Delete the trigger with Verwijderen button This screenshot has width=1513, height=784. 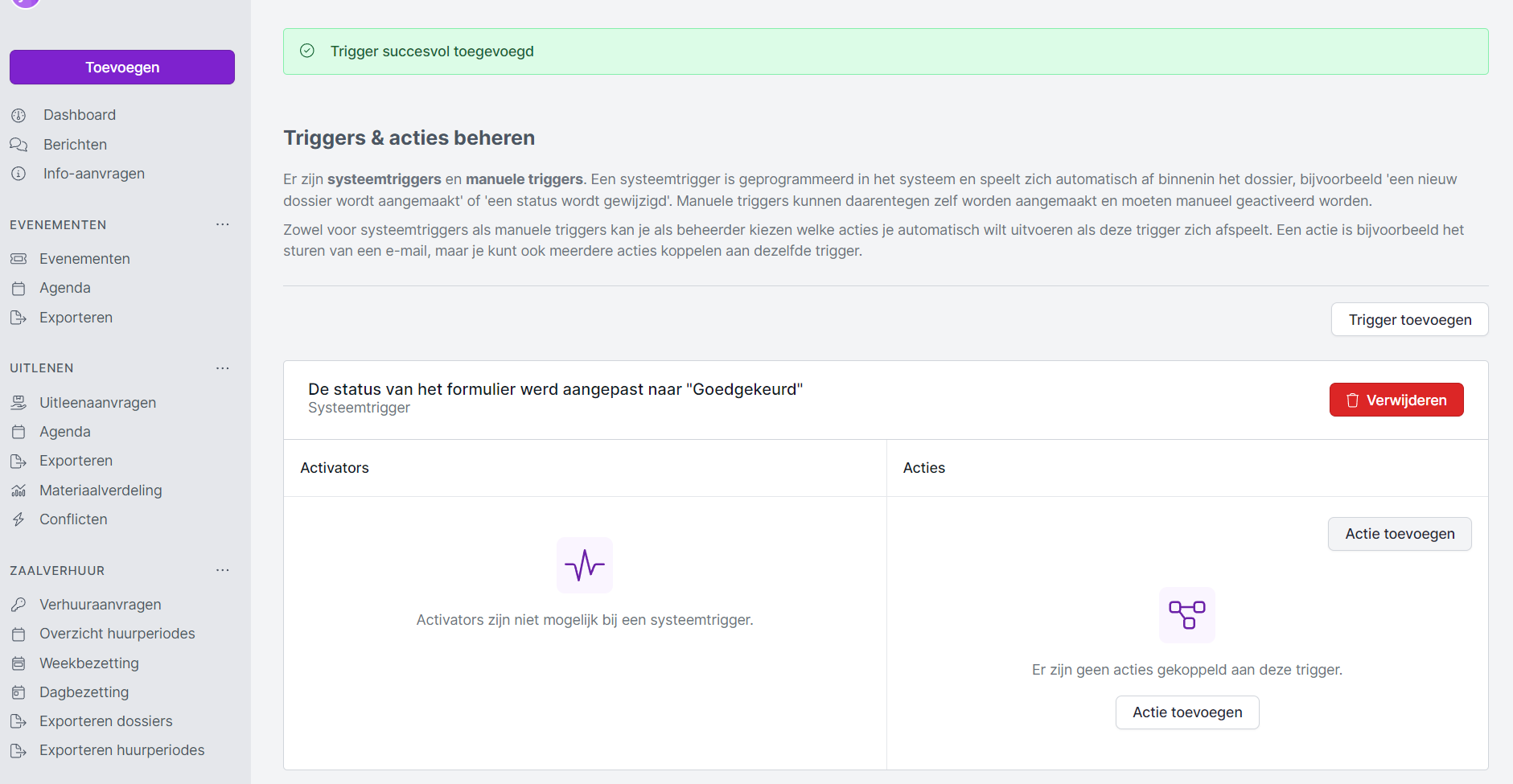click(x=1396, y=400)
